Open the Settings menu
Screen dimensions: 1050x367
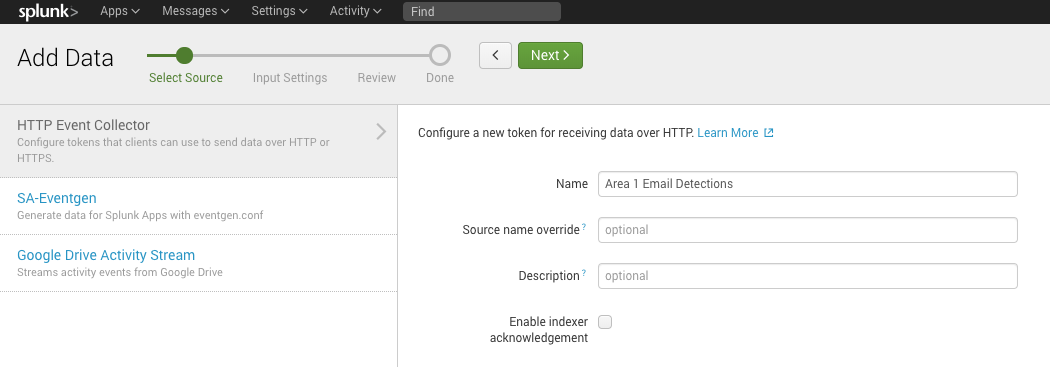point(279,11)
